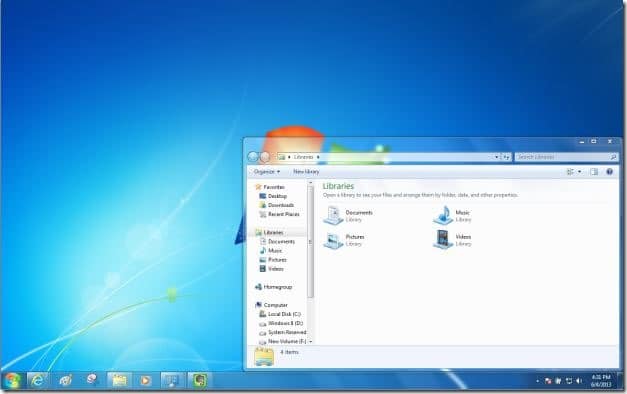Open the view options dropdown arrow

coord(579,172)
